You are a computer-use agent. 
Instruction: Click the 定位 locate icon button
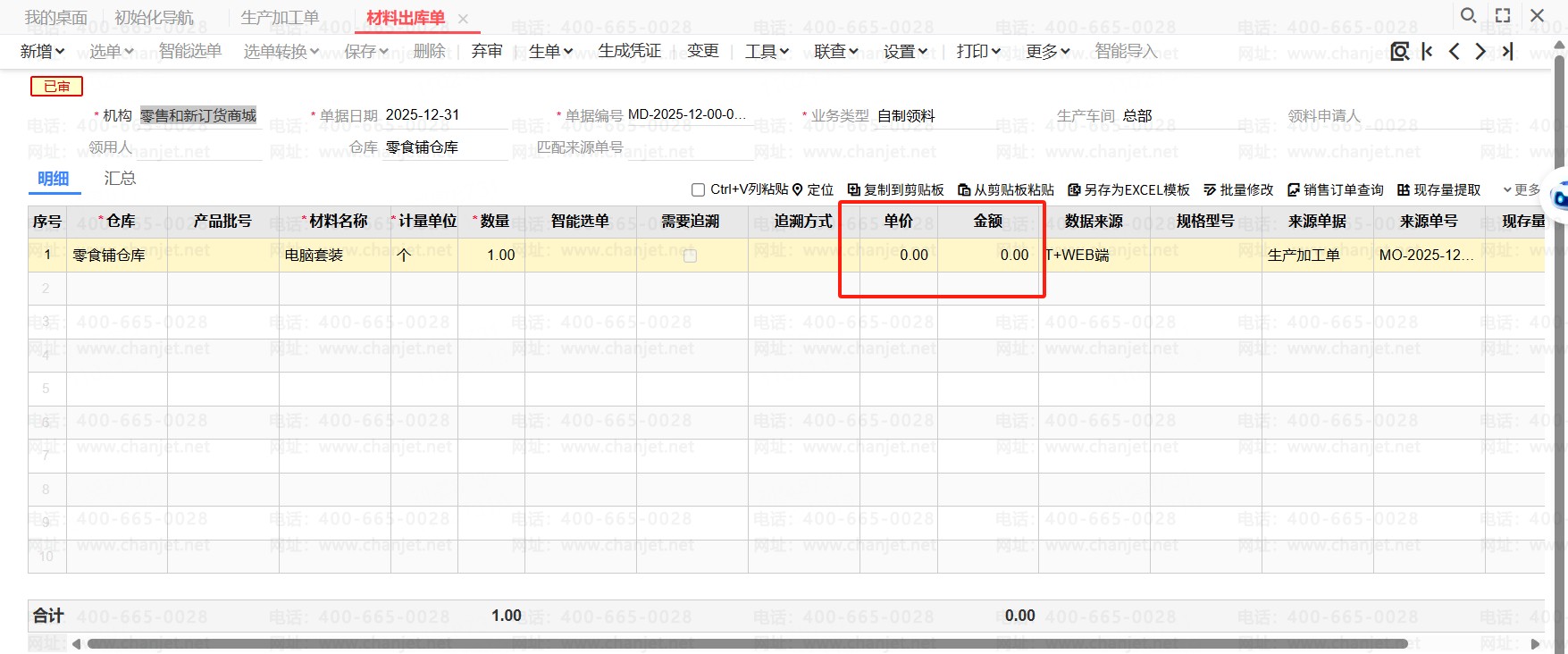coord(813,189)
